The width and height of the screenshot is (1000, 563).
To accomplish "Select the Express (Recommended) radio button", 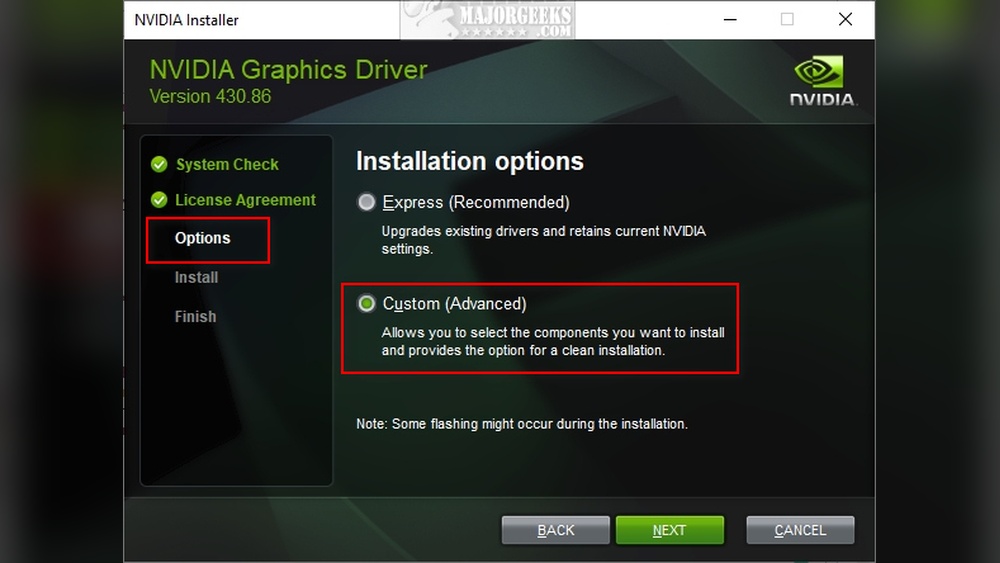I will pos(367,202).
